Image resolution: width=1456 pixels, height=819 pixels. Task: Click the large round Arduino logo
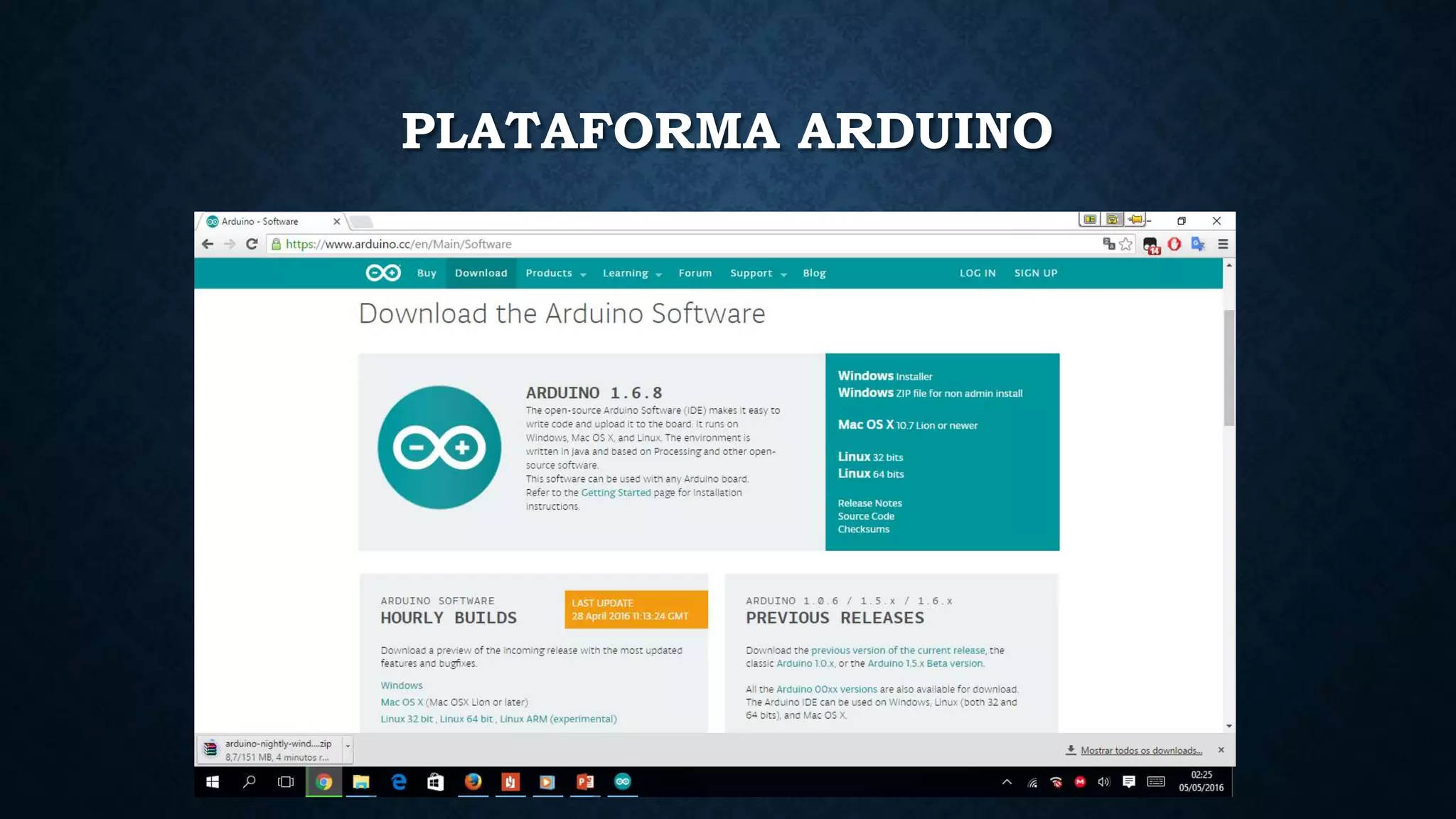coord(439,447)
